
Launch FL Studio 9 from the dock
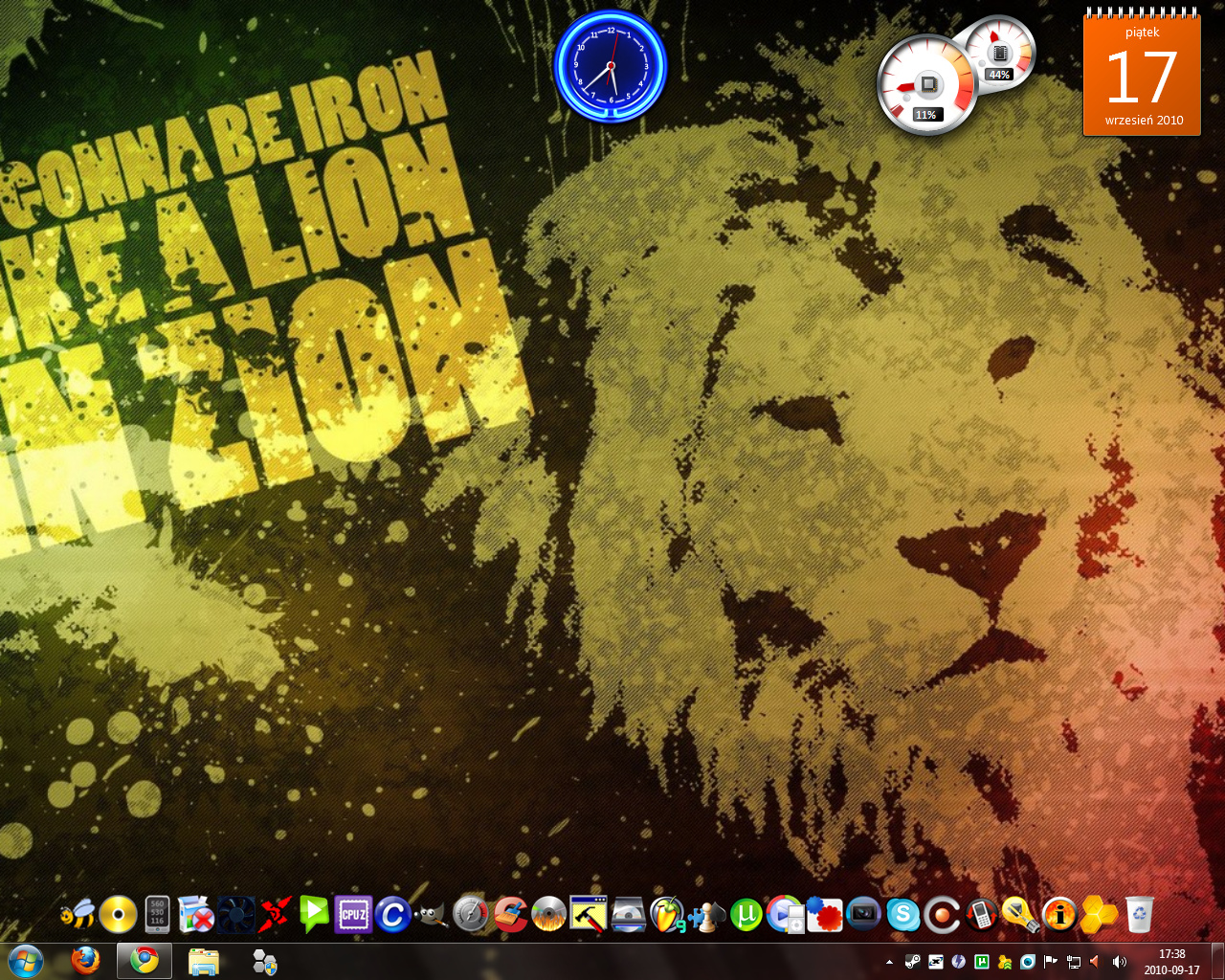tap(668, 915)
